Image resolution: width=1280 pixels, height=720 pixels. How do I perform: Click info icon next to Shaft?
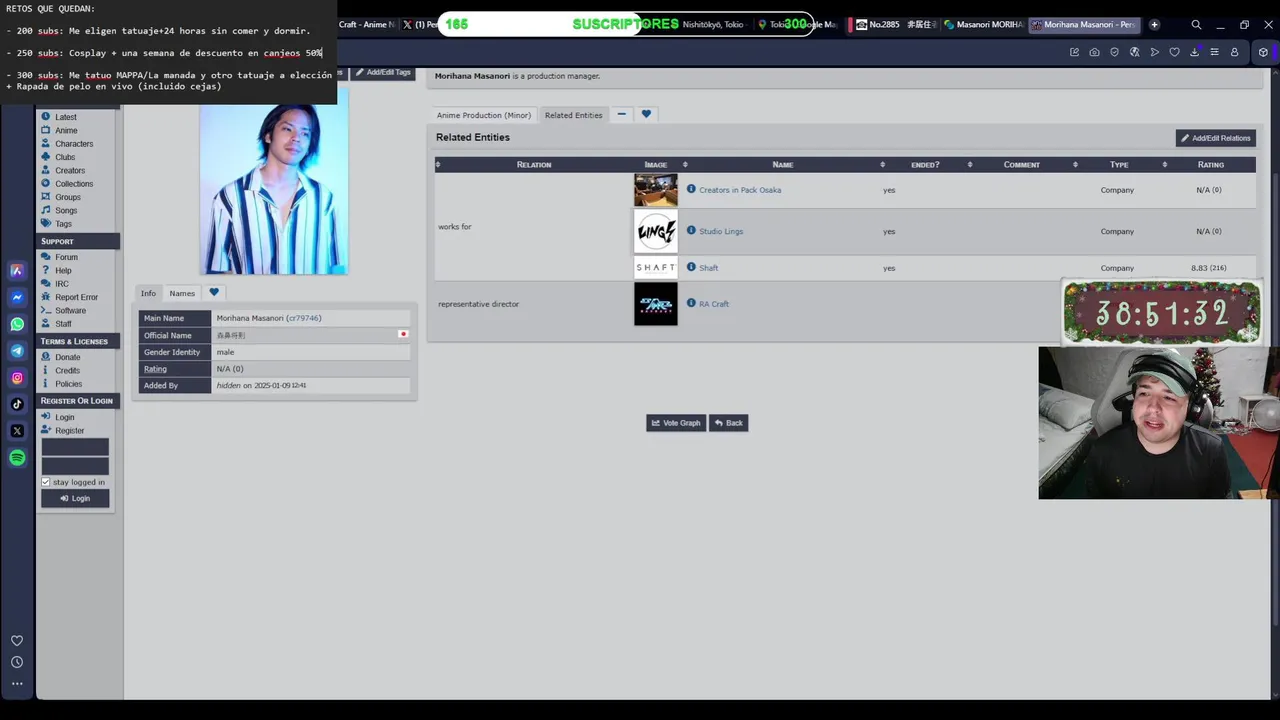click(x=691, y=267)
